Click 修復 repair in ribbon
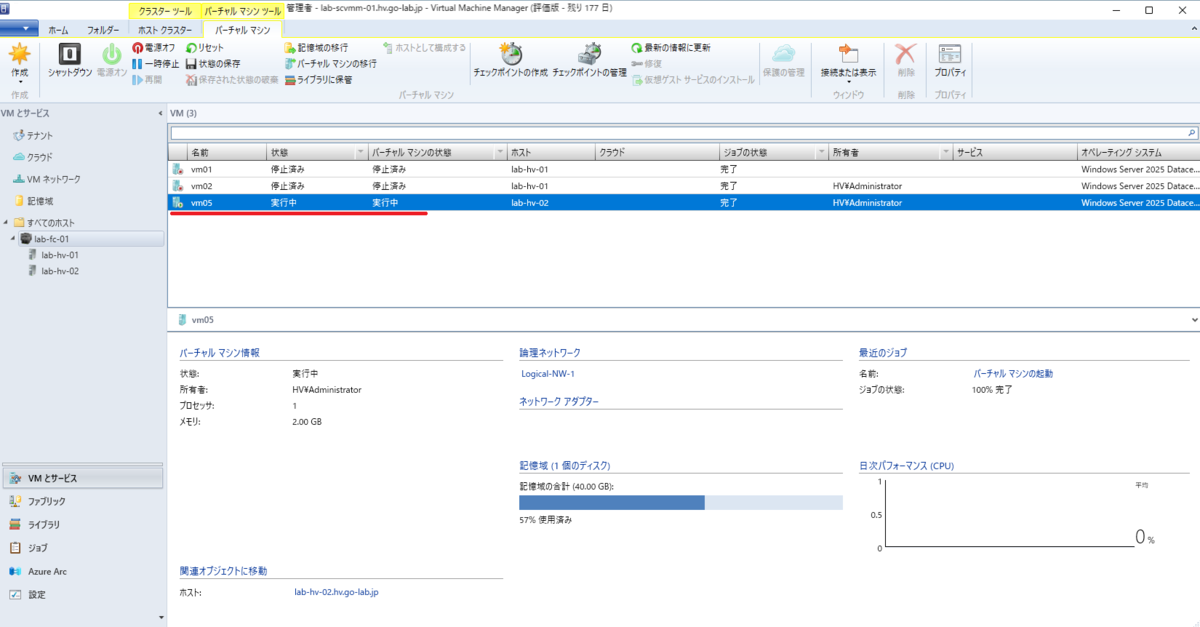The width and height of the screenshot is (1200, 627). pyautogui.click(x=646, y=64)
